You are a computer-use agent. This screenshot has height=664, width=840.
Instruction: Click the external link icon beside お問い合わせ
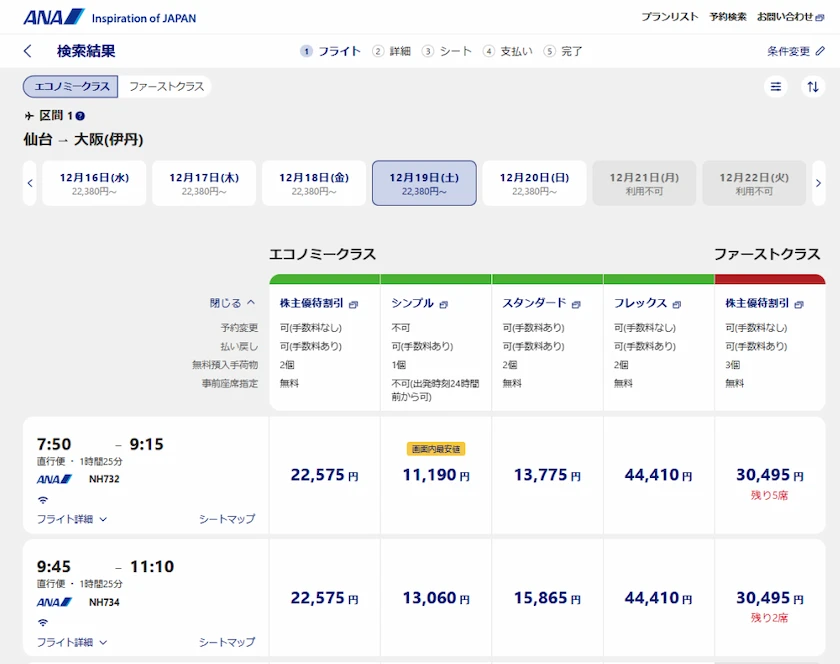[x=820, y=18]
